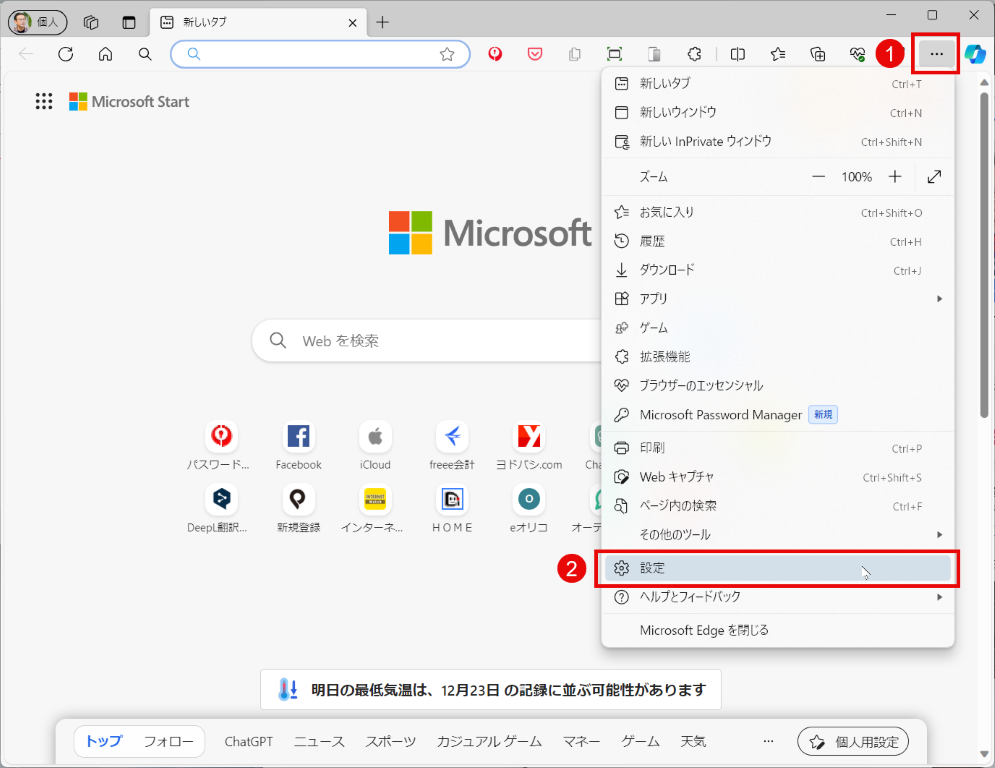Screen dimensions: 995x768
Task: Open ブラウザーのエッセンシャル menu item
Action: pyautogui.click(x=777, y=385)
